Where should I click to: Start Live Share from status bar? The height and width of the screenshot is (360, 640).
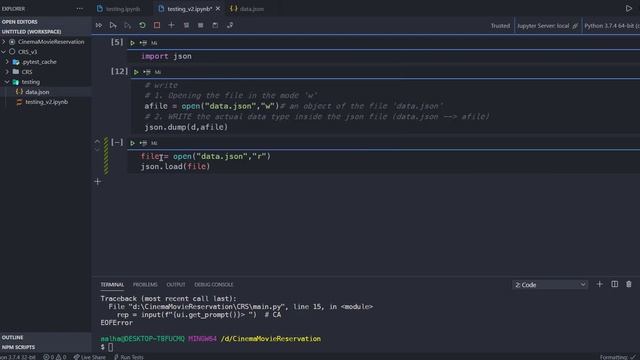(x=89, y=357)
